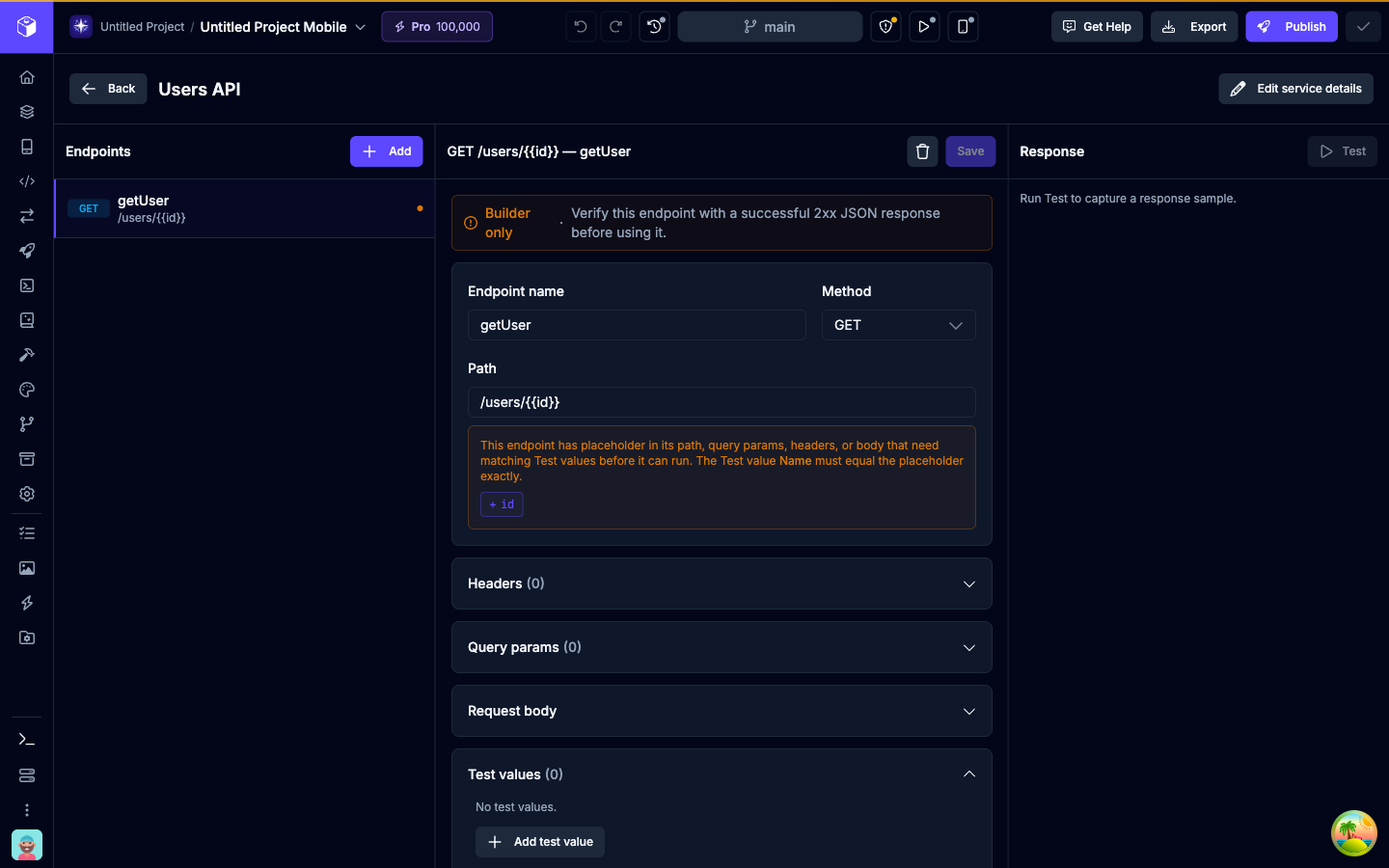Open the lightning bolt sidebar icon

click(27, 603)
